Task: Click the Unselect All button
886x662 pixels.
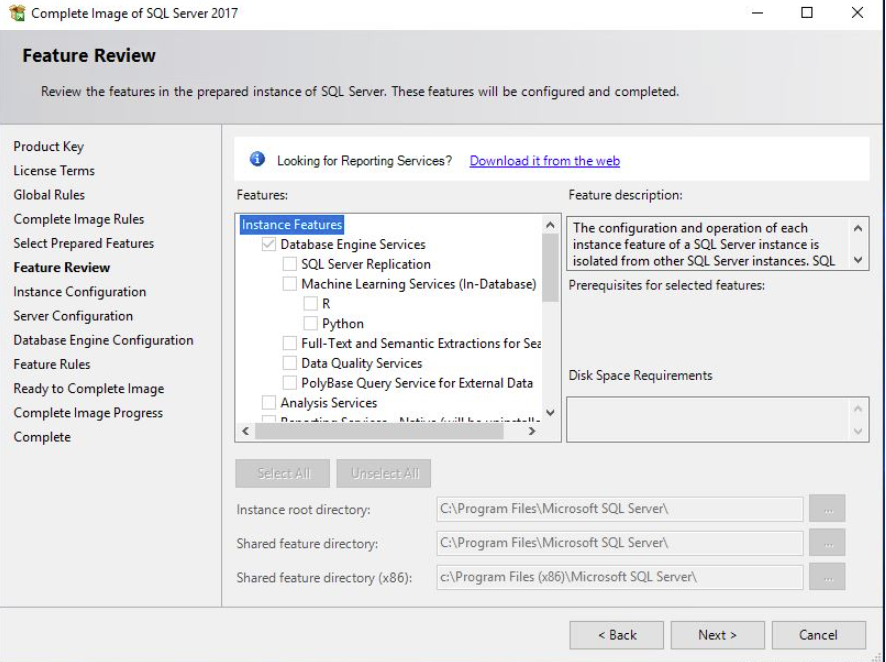Action: pos(384,473)
